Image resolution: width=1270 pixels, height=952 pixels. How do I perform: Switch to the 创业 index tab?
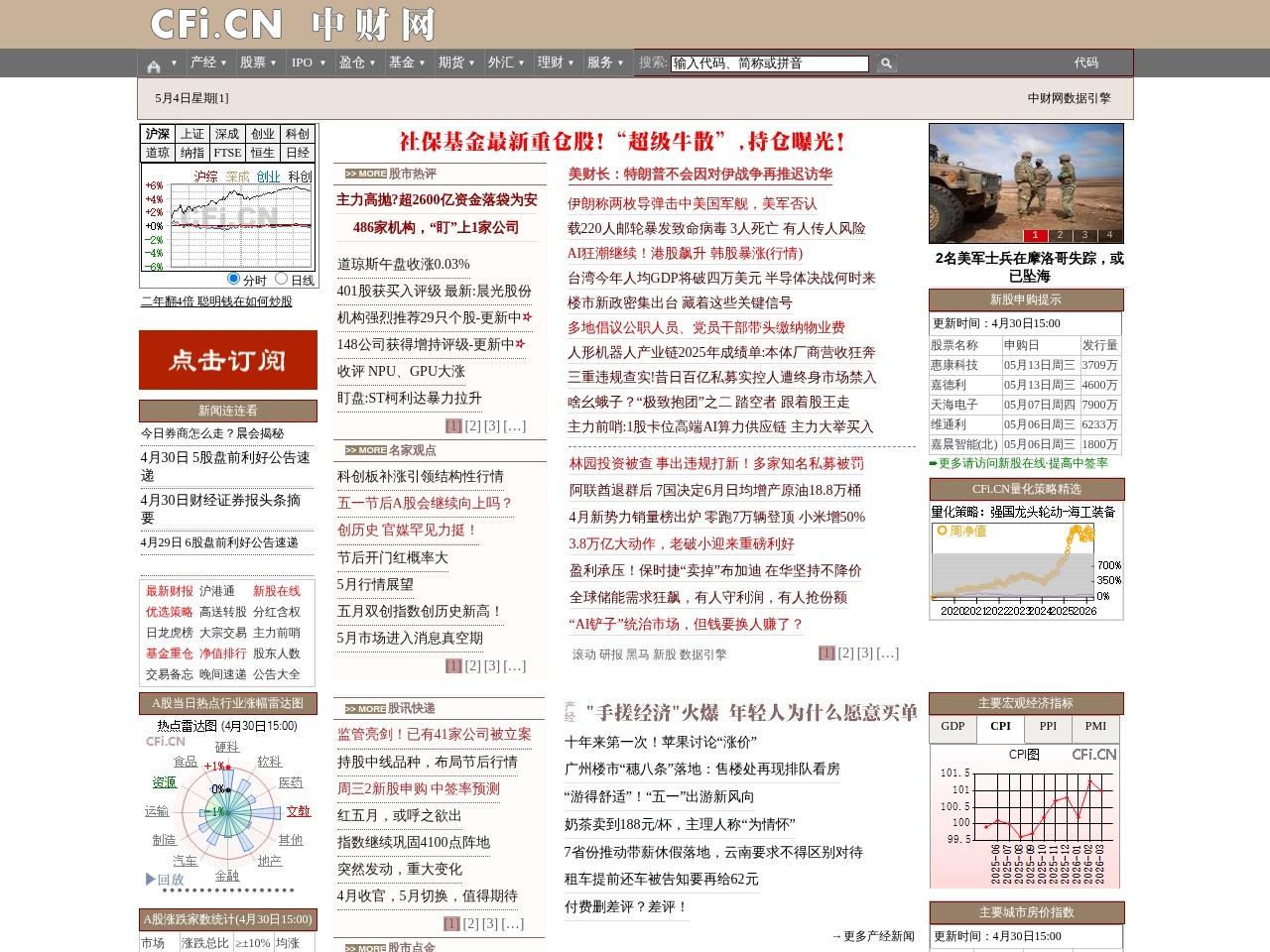(x=263, y=134)
